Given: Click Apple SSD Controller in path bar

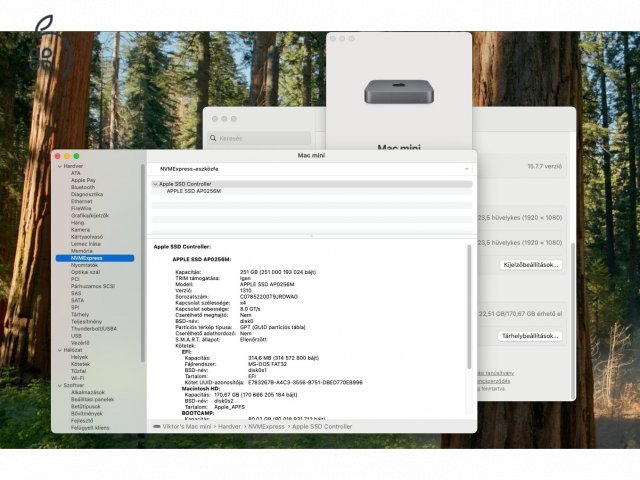Looking at the screenshot, I should pyautogui.click(x=322, y=427).
